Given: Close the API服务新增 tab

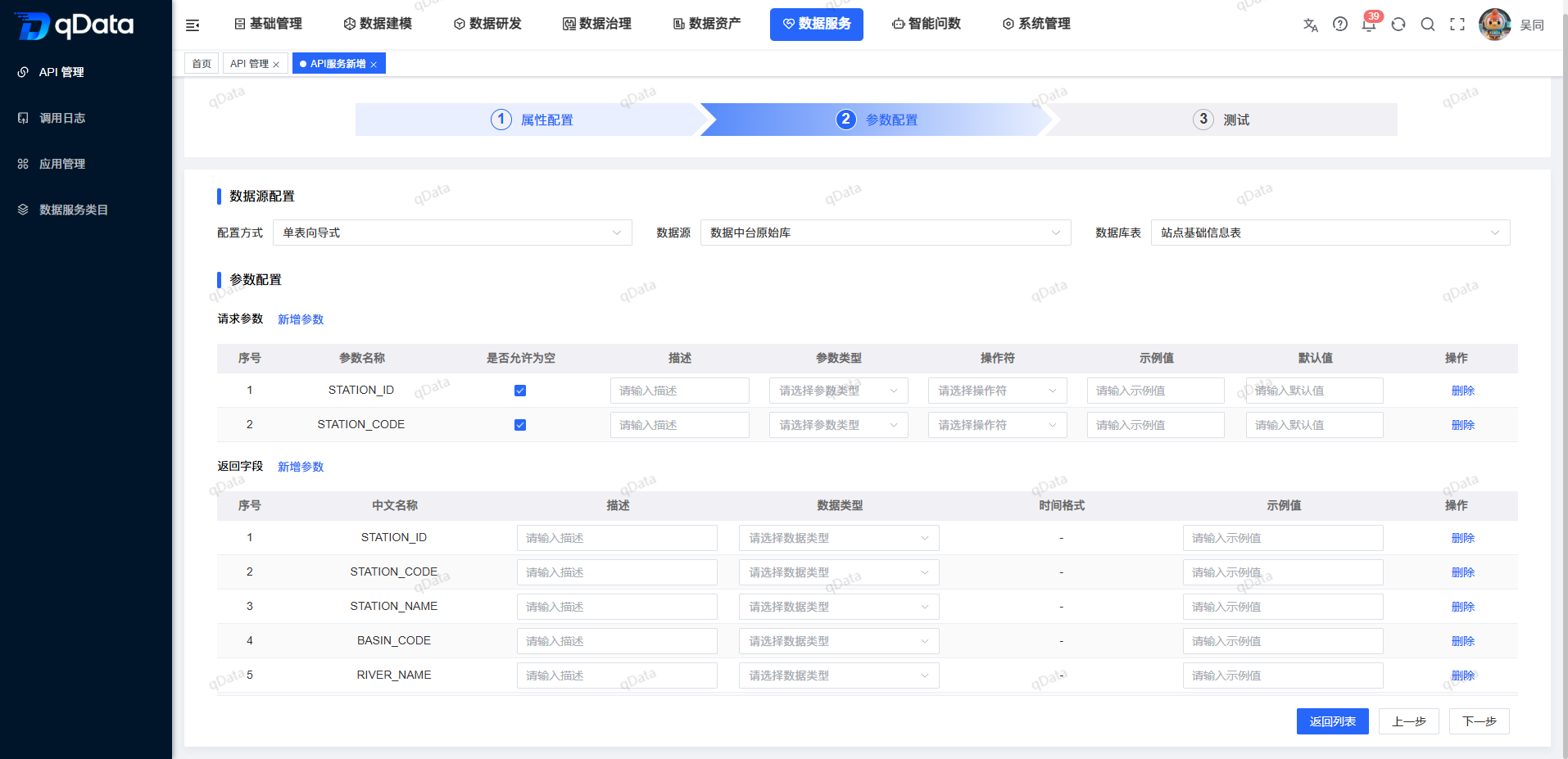Looking at the screenshot, I should click(374, 65).
